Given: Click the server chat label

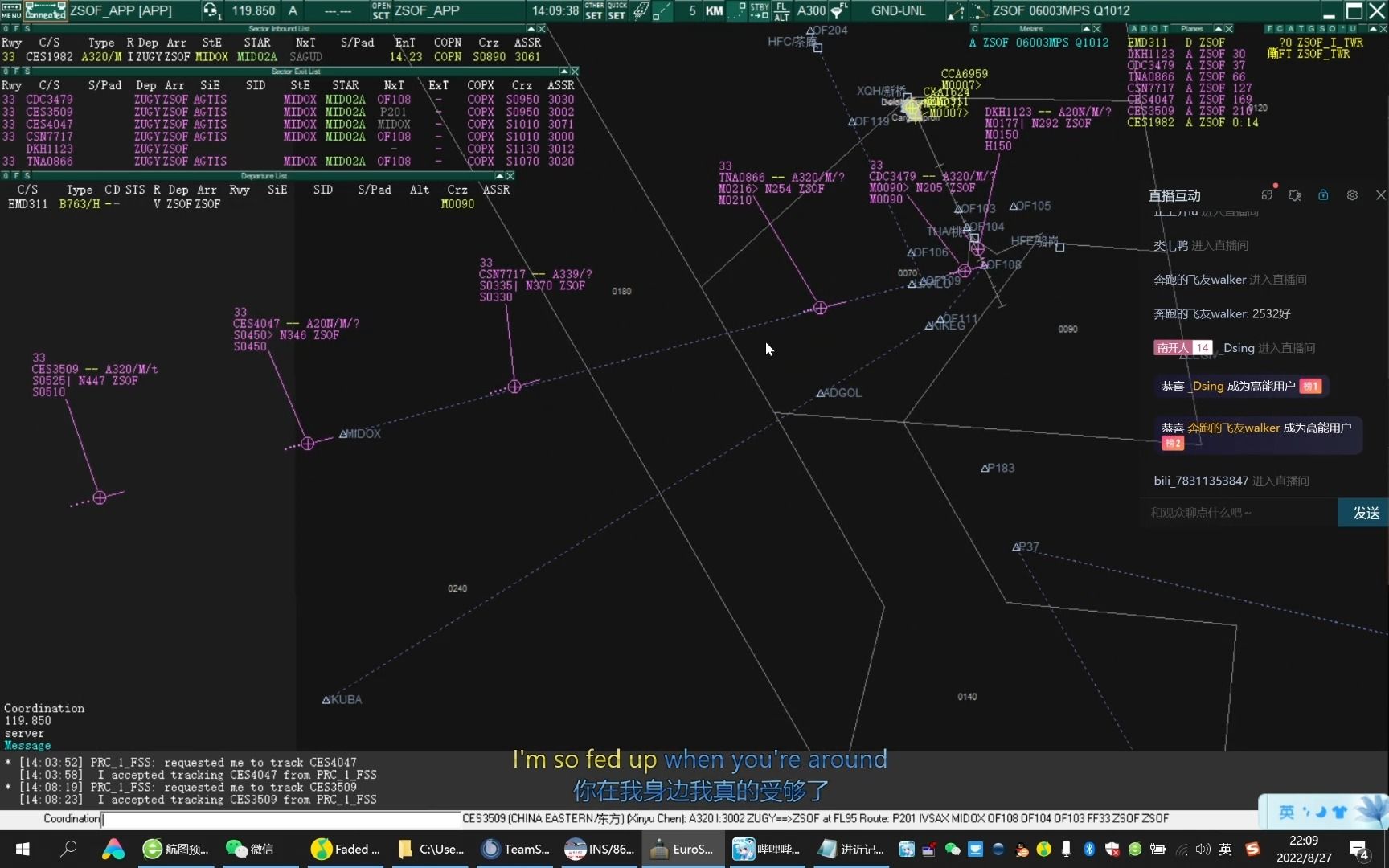Looking at the screenshot, I should 24,734.
